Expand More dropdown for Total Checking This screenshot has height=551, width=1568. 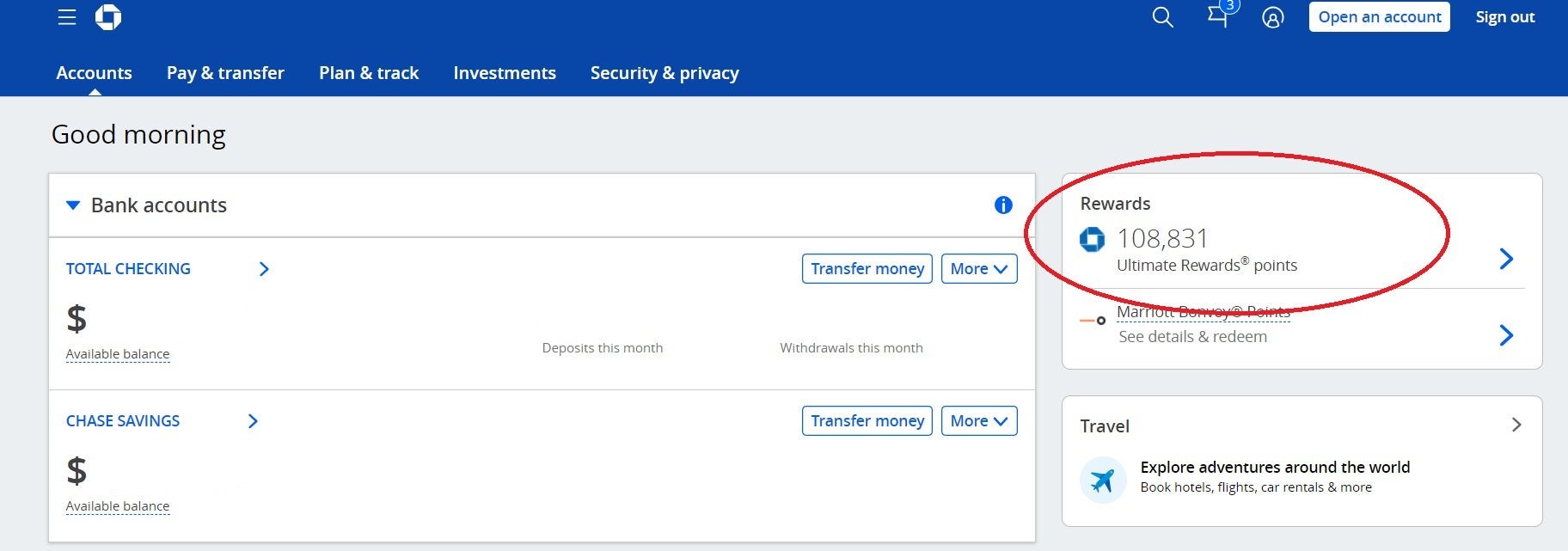click(978, 269)
